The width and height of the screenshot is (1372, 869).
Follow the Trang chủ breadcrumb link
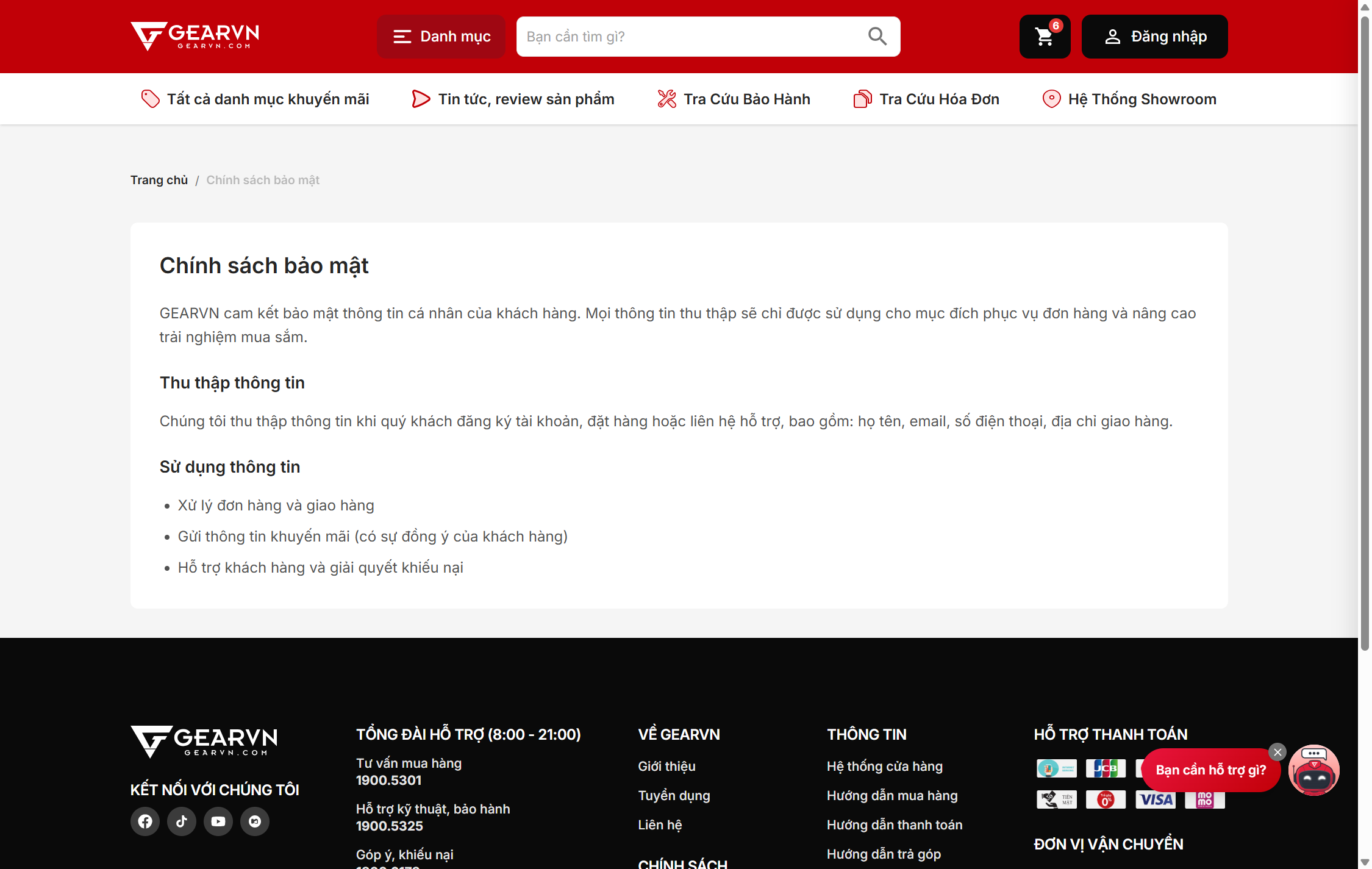(159, 180)
